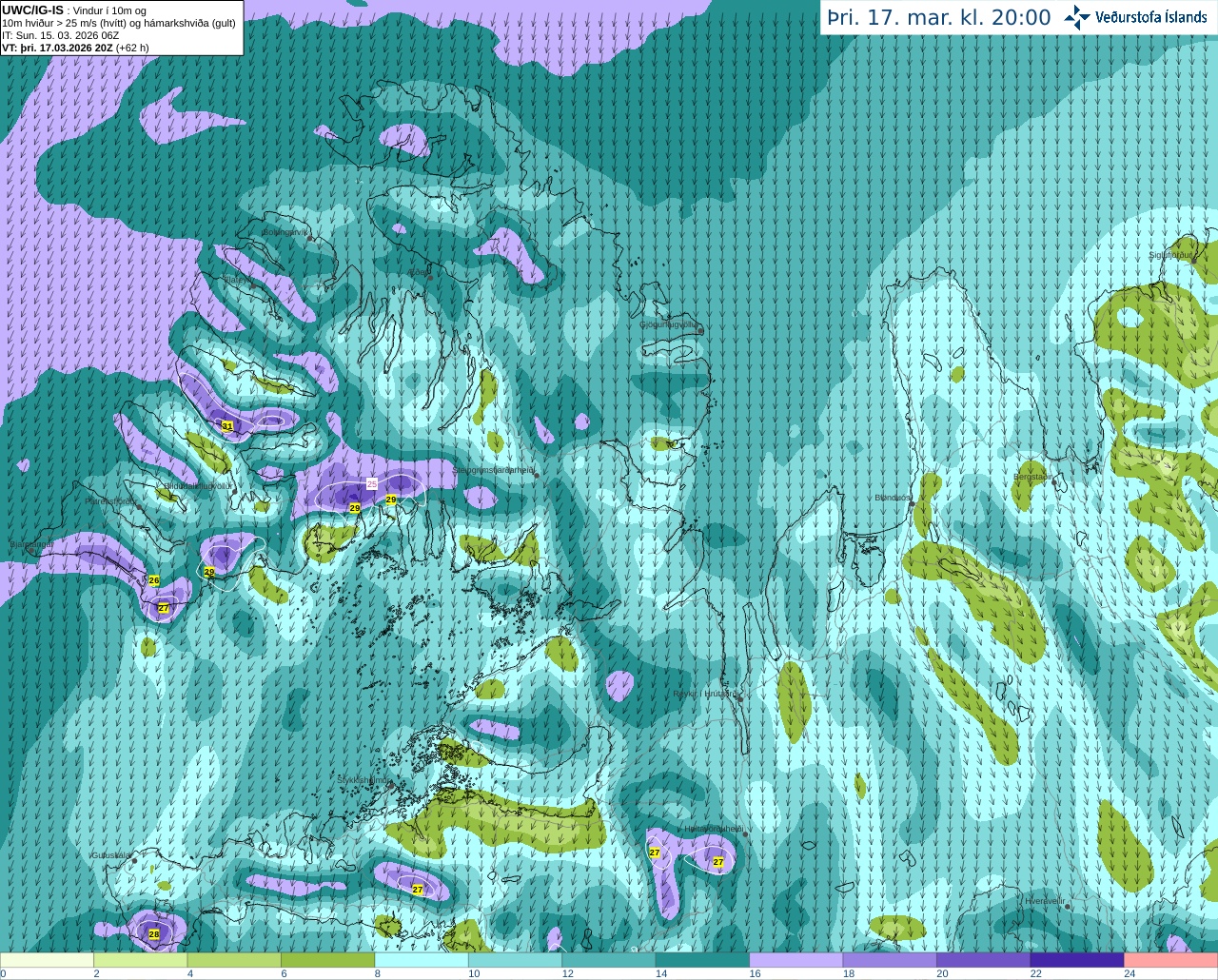Click the Gufuskálar station label
Screen dimensions: 1218x980
pyautogui.click(x=110, y=855)
